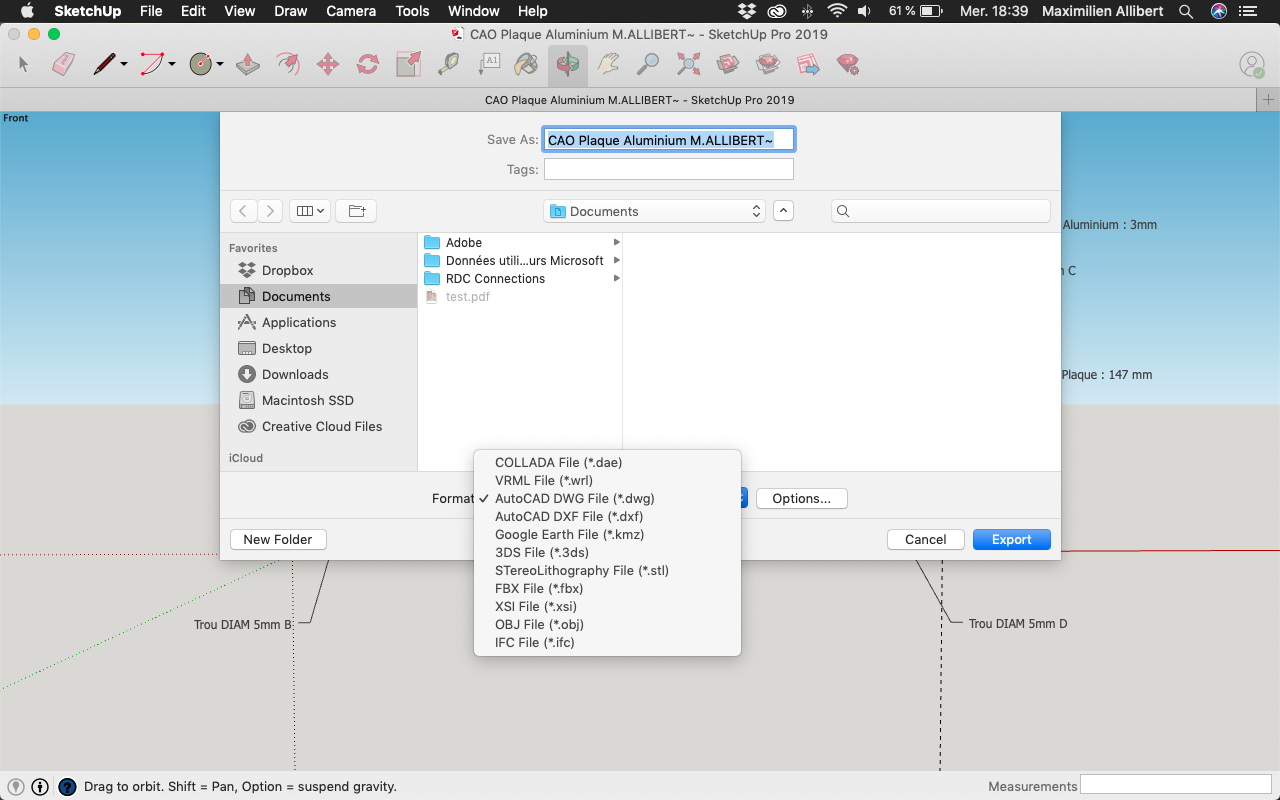Cancel the export dialog
1280x800 pixels.
pos(925,539)
